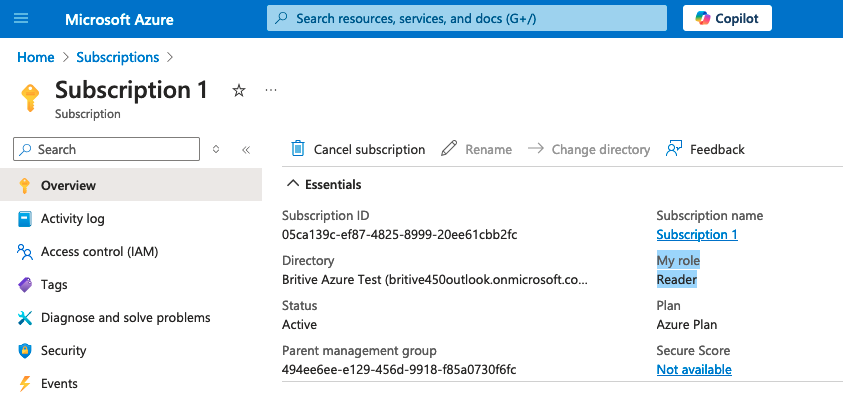Click the yellow key subscription icon
This screenshot has width=843, height=400.
[30, 98]
